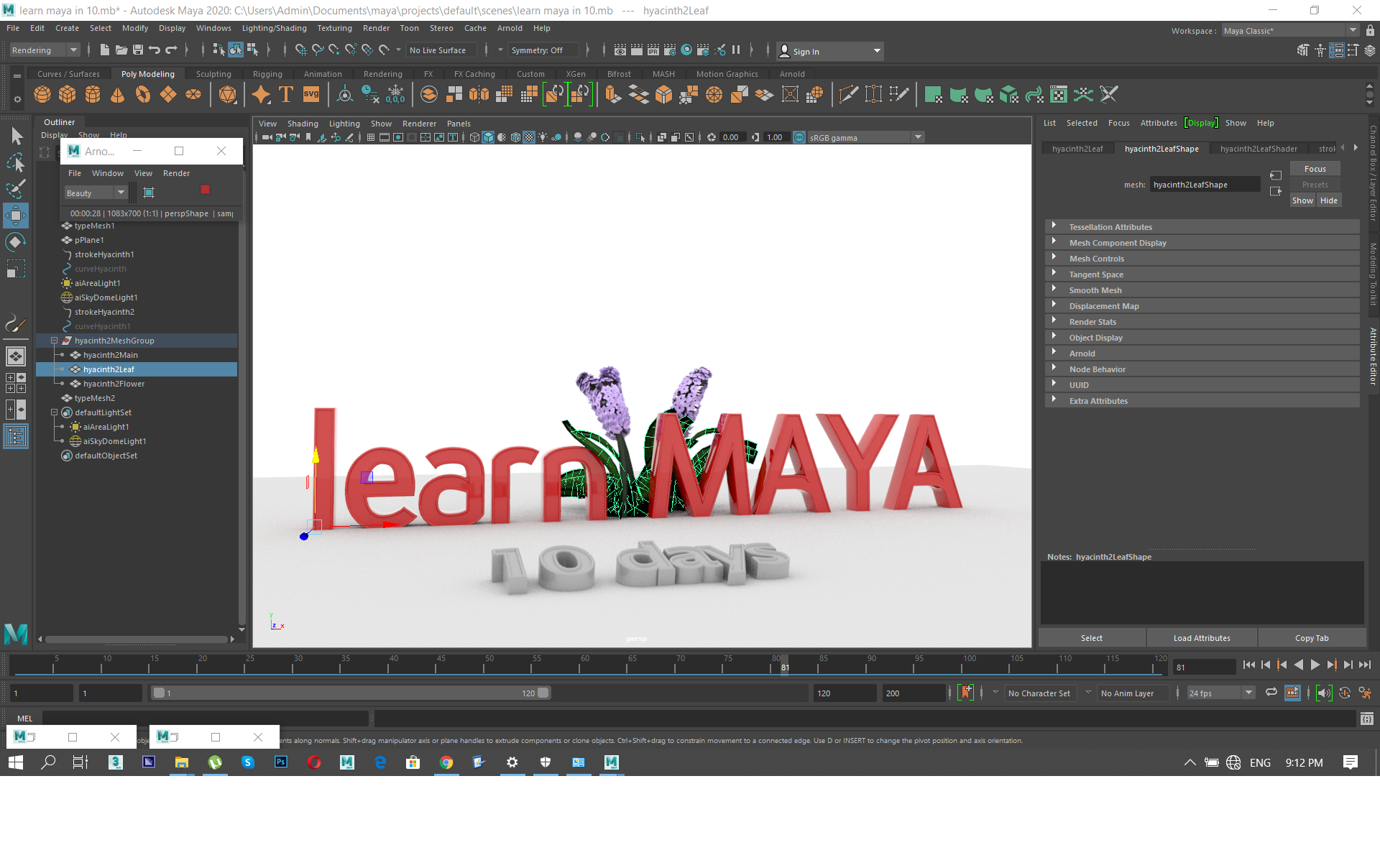Open Chrome from the taskbar
The height and width of the screenshot is (868, 1380).
point(446,762)
